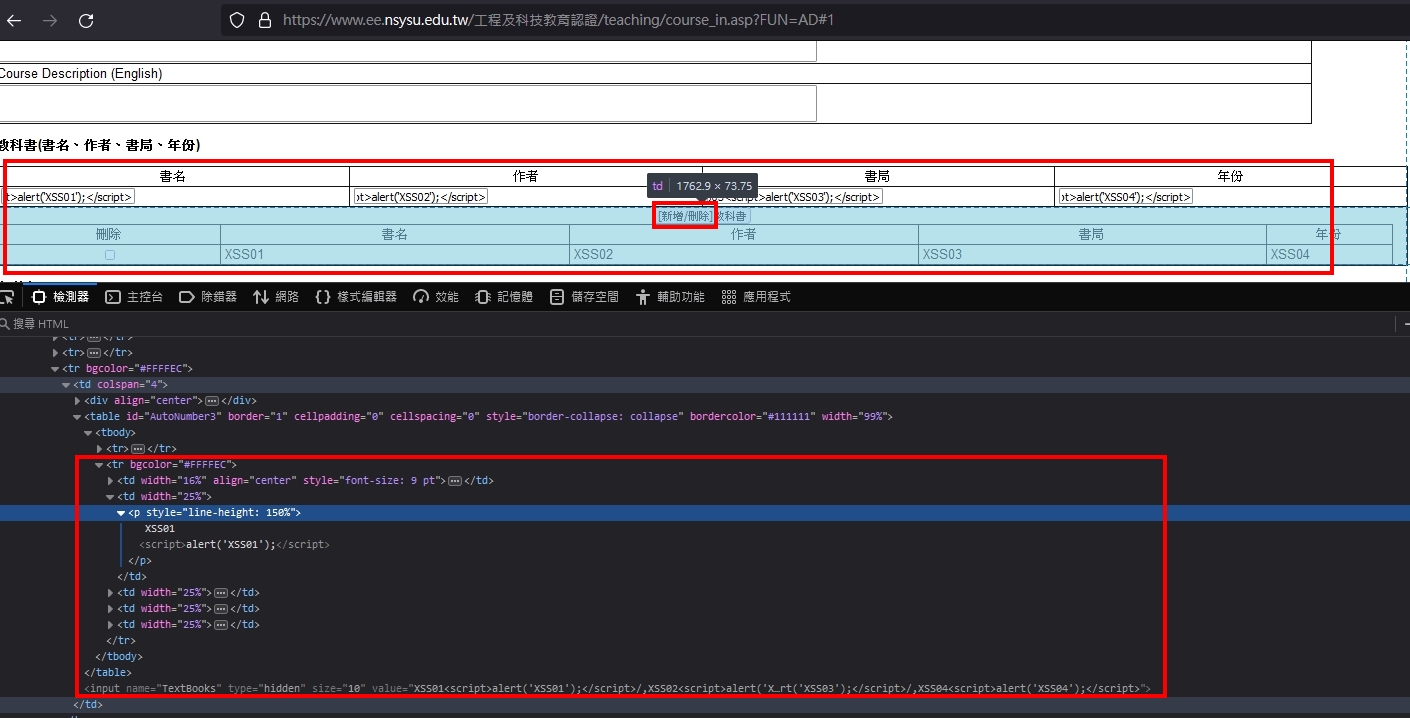Collapse the tbody node

click(x=89, y=432)
